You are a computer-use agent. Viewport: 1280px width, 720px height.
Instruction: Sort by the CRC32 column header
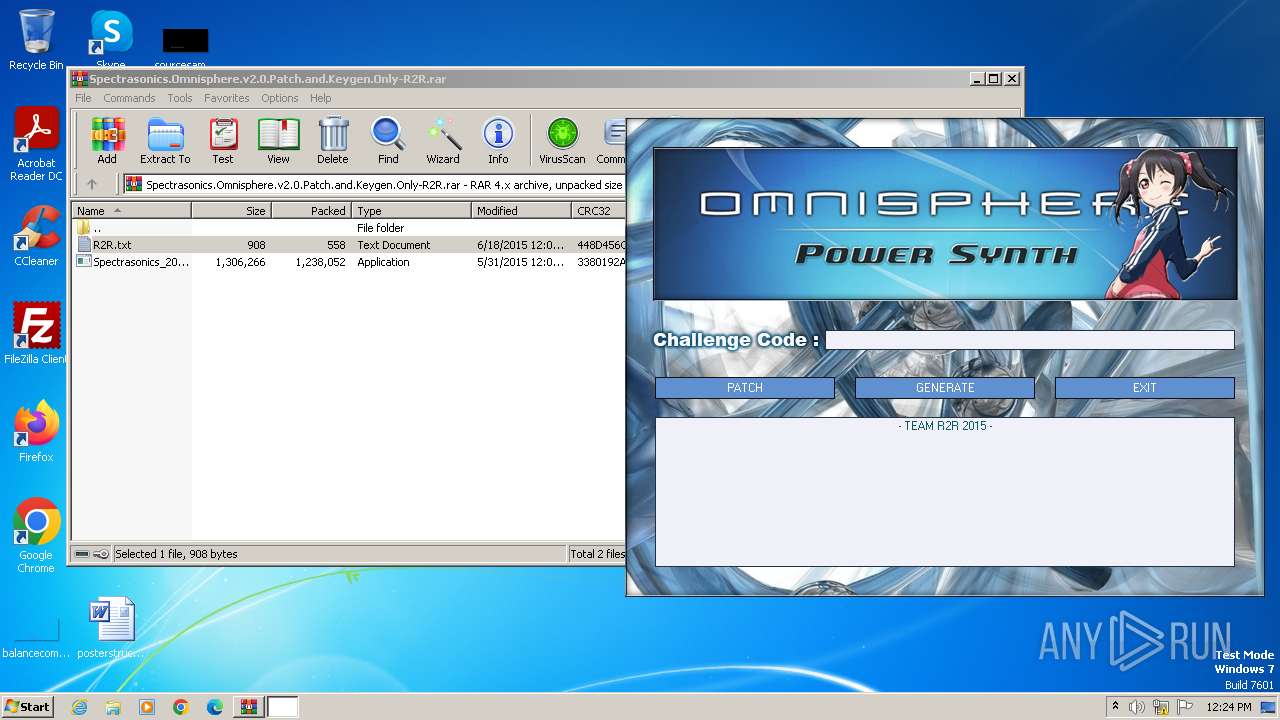point(599,211)
